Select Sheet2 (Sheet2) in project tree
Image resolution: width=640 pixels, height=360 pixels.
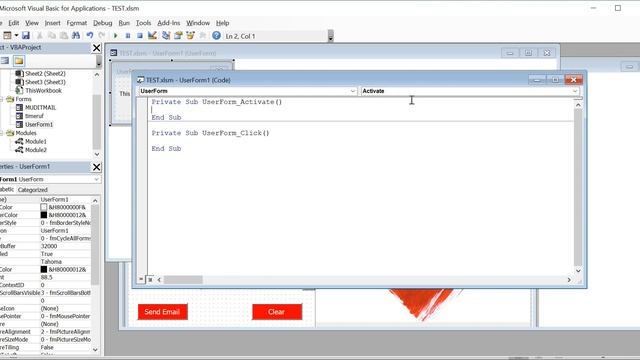coord(45,73)
